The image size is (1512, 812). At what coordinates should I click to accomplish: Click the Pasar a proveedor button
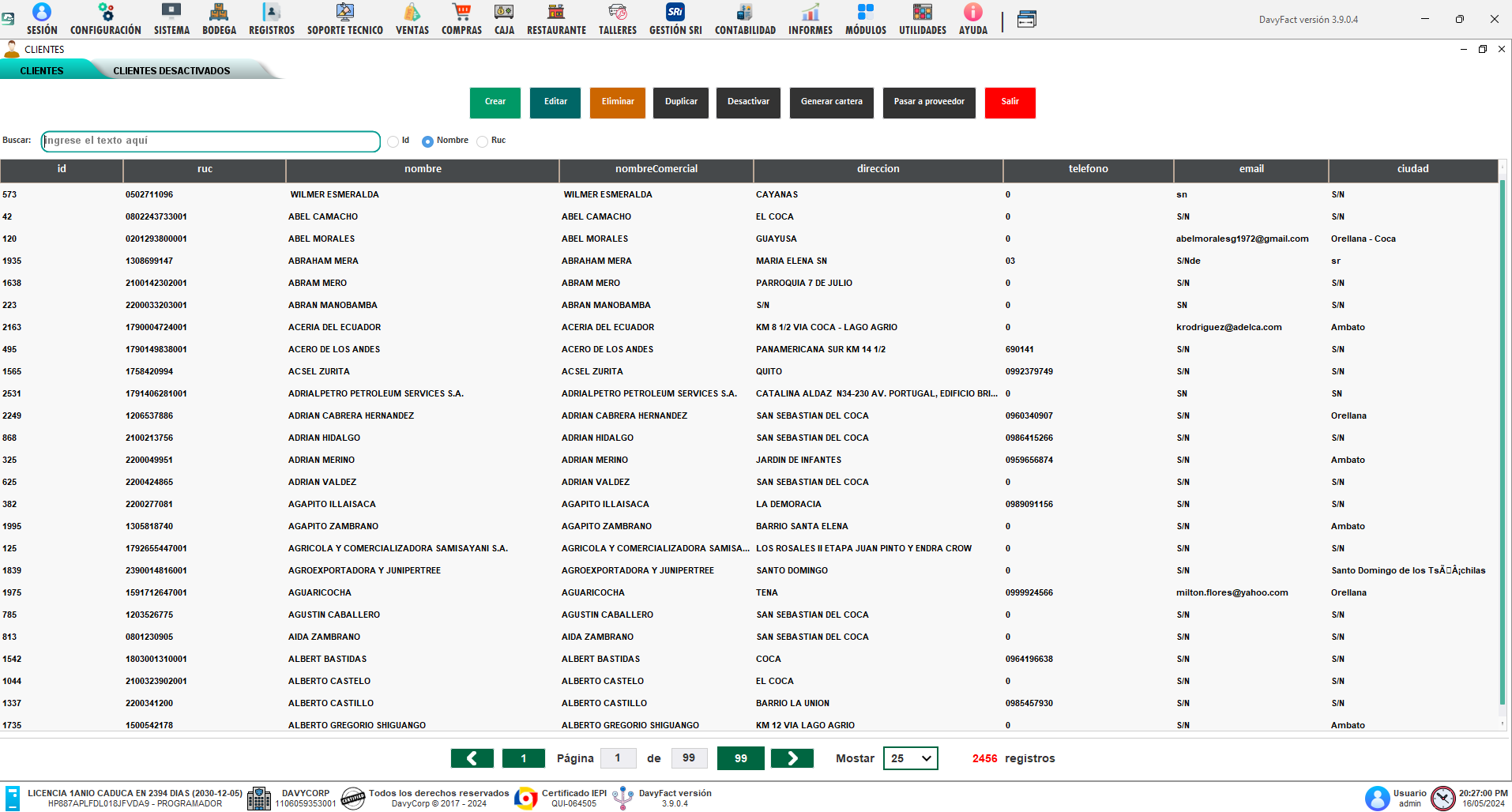pos(929,103)
